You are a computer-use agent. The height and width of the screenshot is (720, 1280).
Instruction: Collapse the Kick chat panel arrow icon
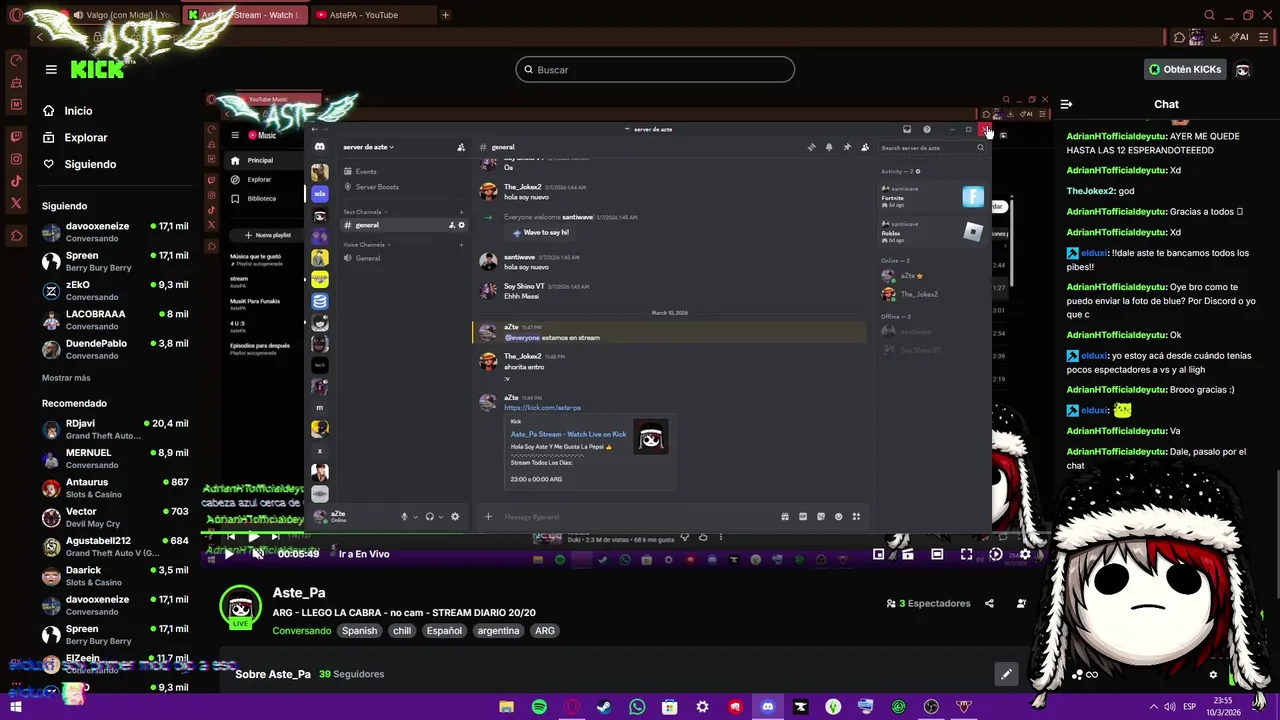coord(1066,104)
